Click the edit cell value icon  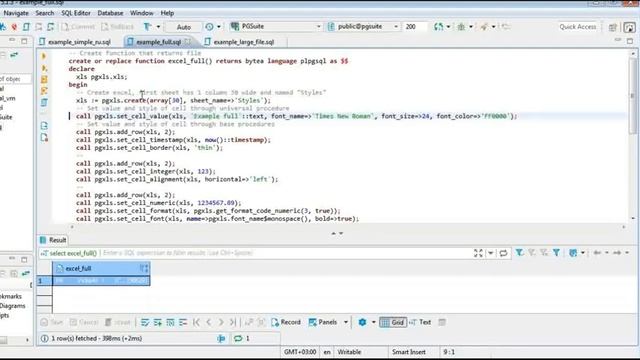(x=145, y=322)
